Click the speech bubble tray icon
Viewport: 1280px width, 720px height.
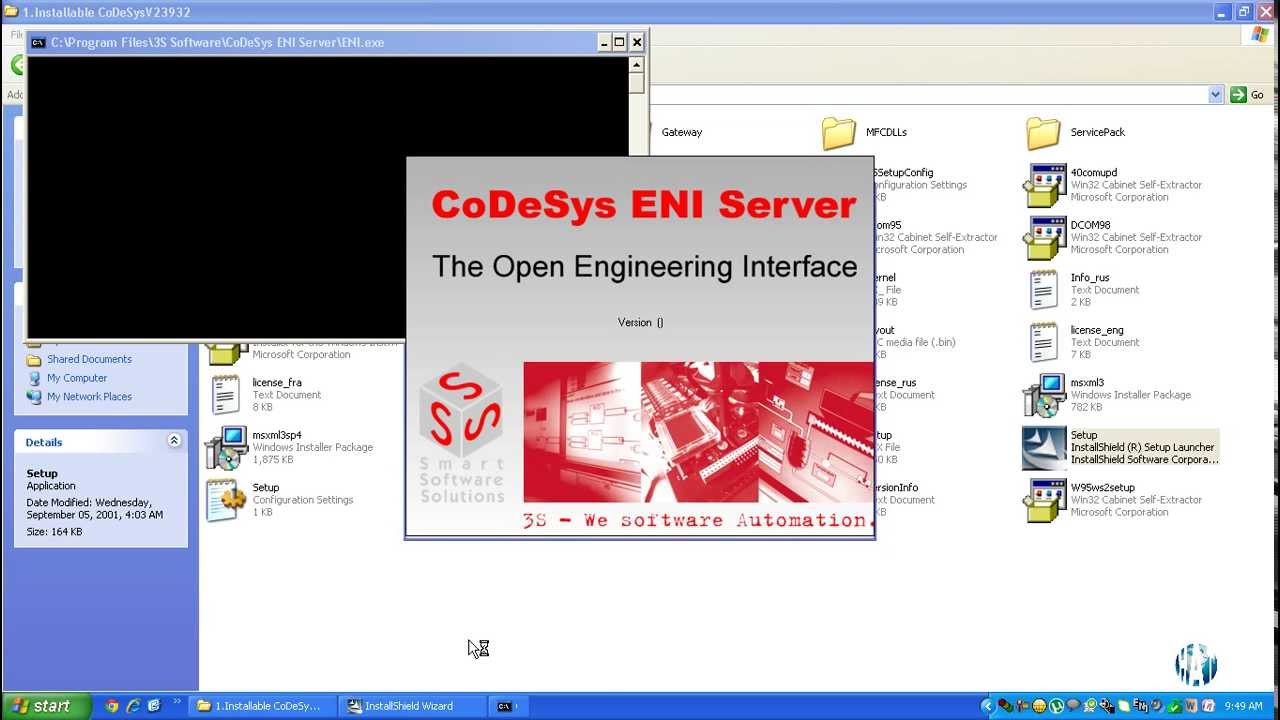(1073, 705)
